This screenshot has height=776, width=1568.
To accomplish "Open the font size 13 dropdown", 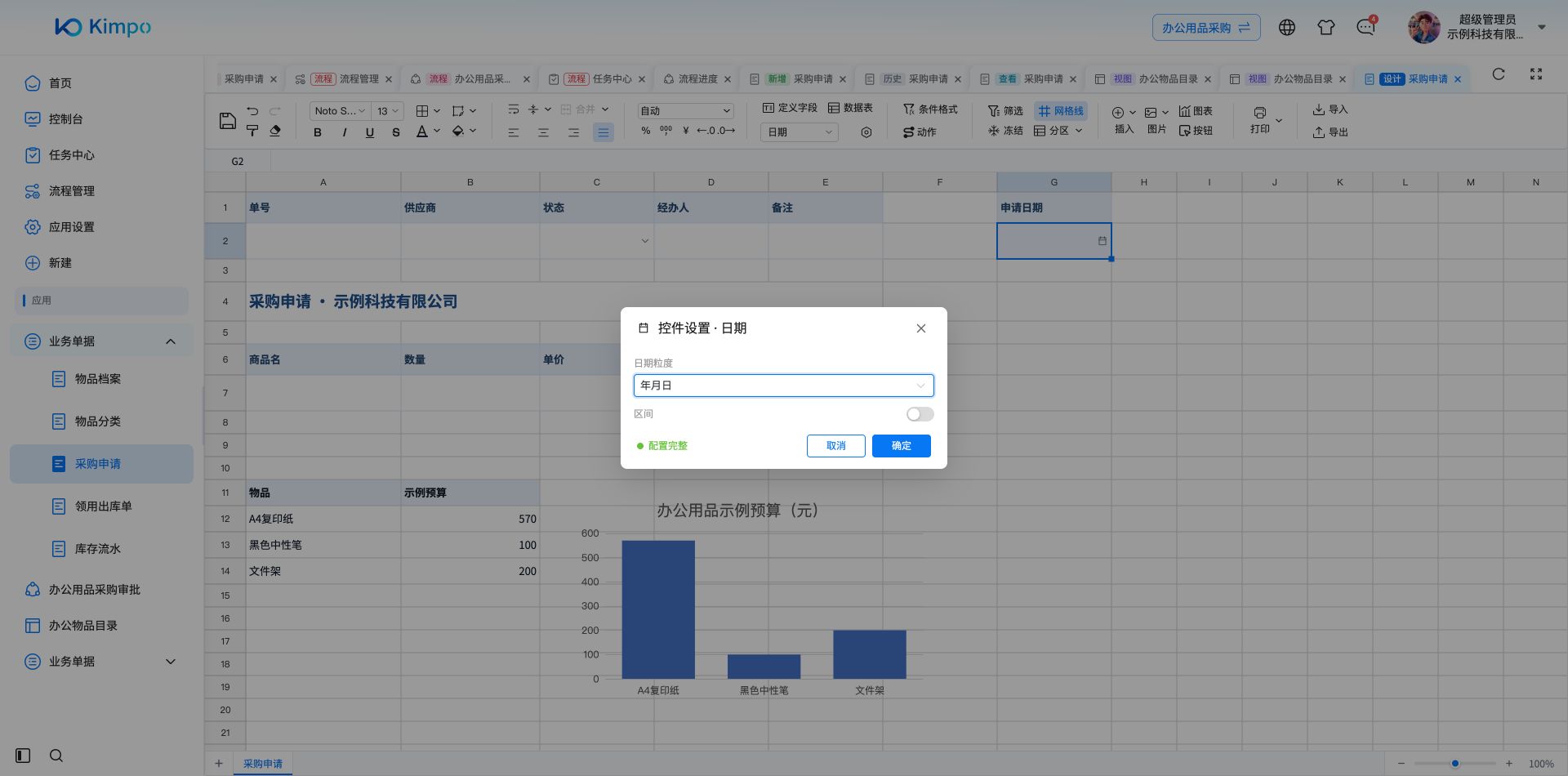I will 388,111.
